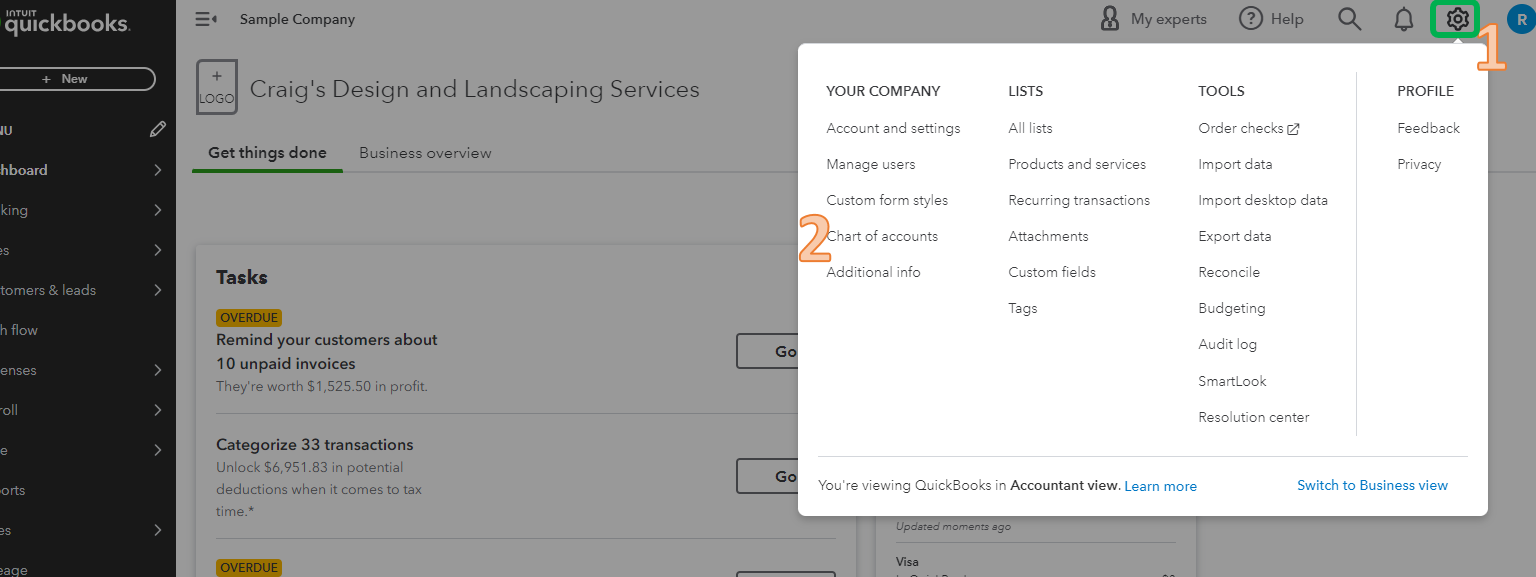Open Privacy under Profile
The height and width of the screenshot is (577, 1536).
[x=1419, y=164]
